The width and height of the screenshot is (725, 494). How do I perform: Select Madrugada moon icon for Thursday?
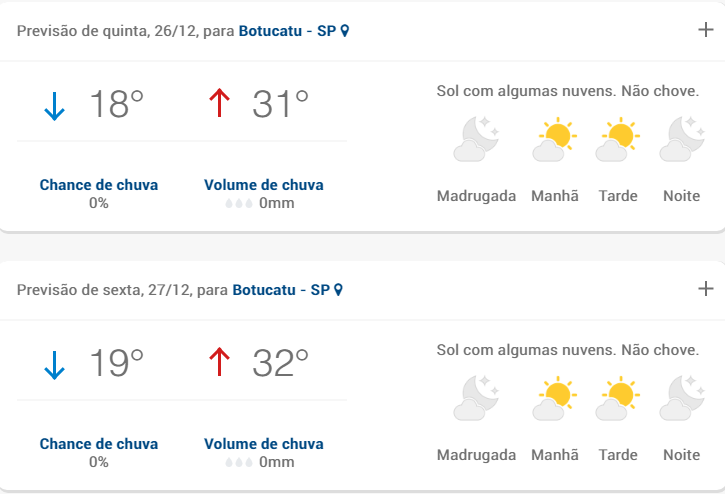tap(476, 139)
